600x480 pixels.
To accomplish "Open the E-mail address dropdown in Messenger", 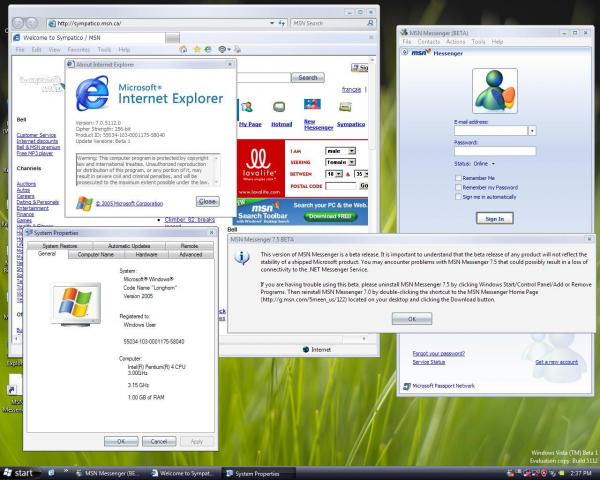I will [532, 131].
